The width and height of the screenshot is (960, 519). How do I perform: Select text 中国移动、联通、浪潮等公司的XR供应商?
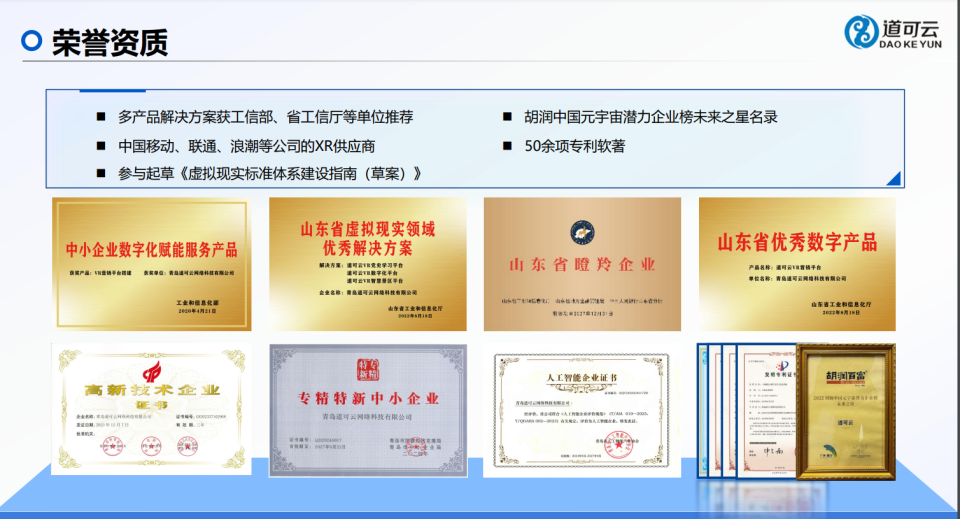click(247, 146)
